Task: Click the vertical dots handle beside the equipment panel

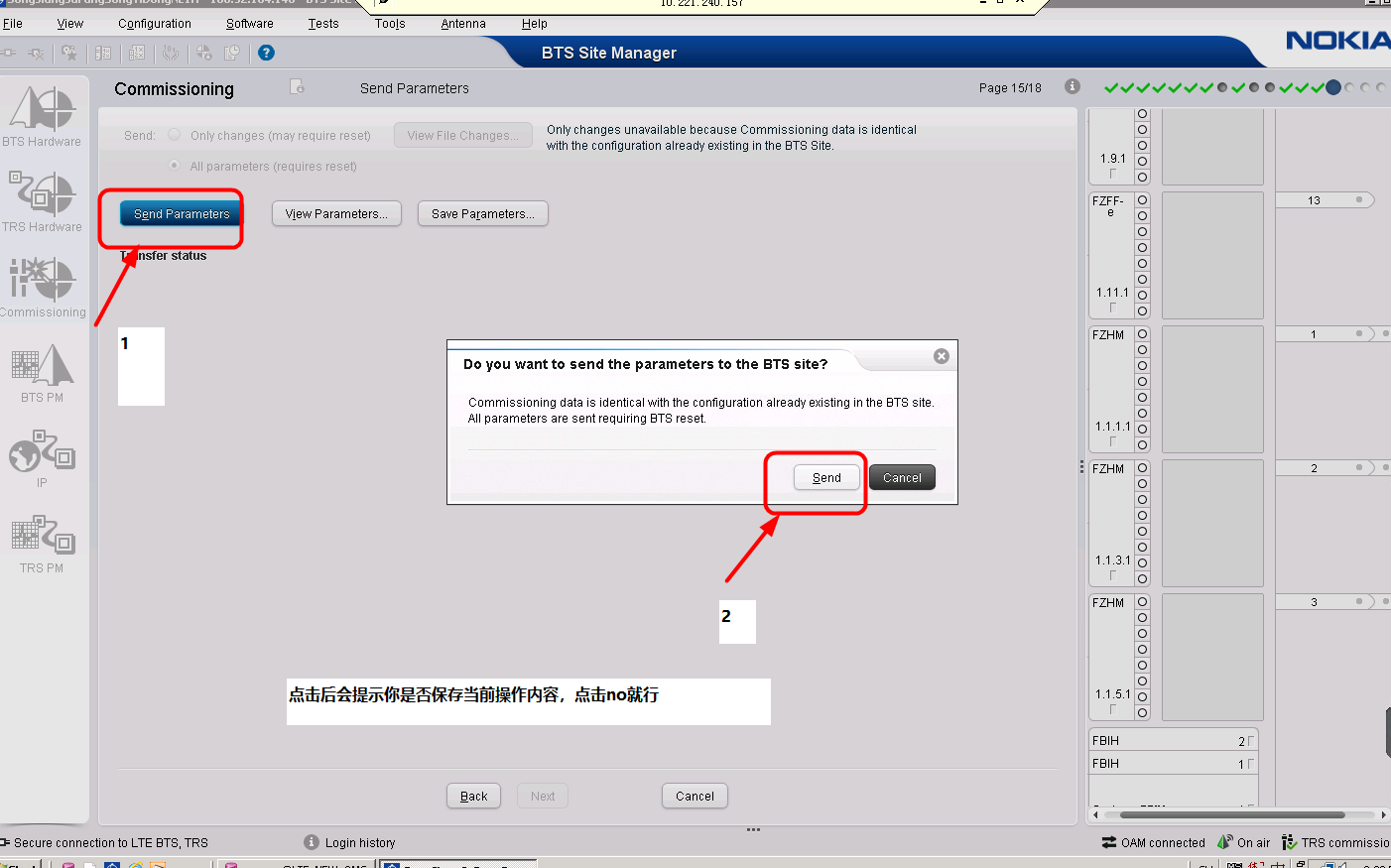Action: [x=1081, y=466]
